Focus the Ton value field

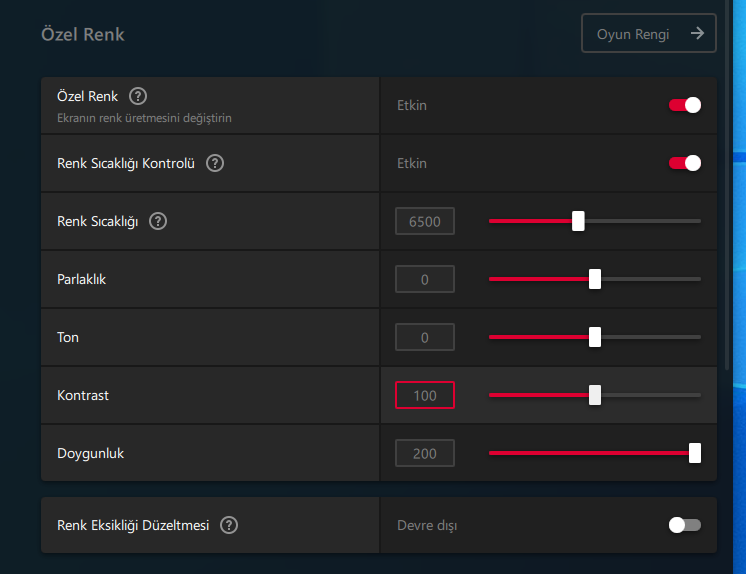[425, 337]
